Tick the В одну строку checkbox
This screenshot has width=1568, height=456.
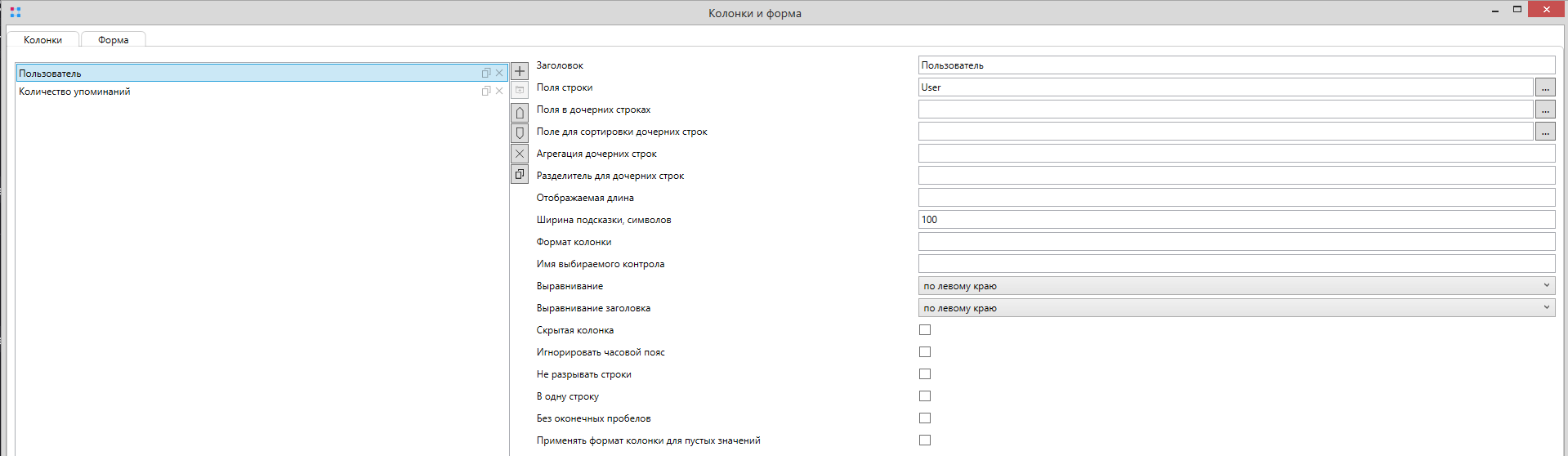pyautogui.click(x=925, y=396)
